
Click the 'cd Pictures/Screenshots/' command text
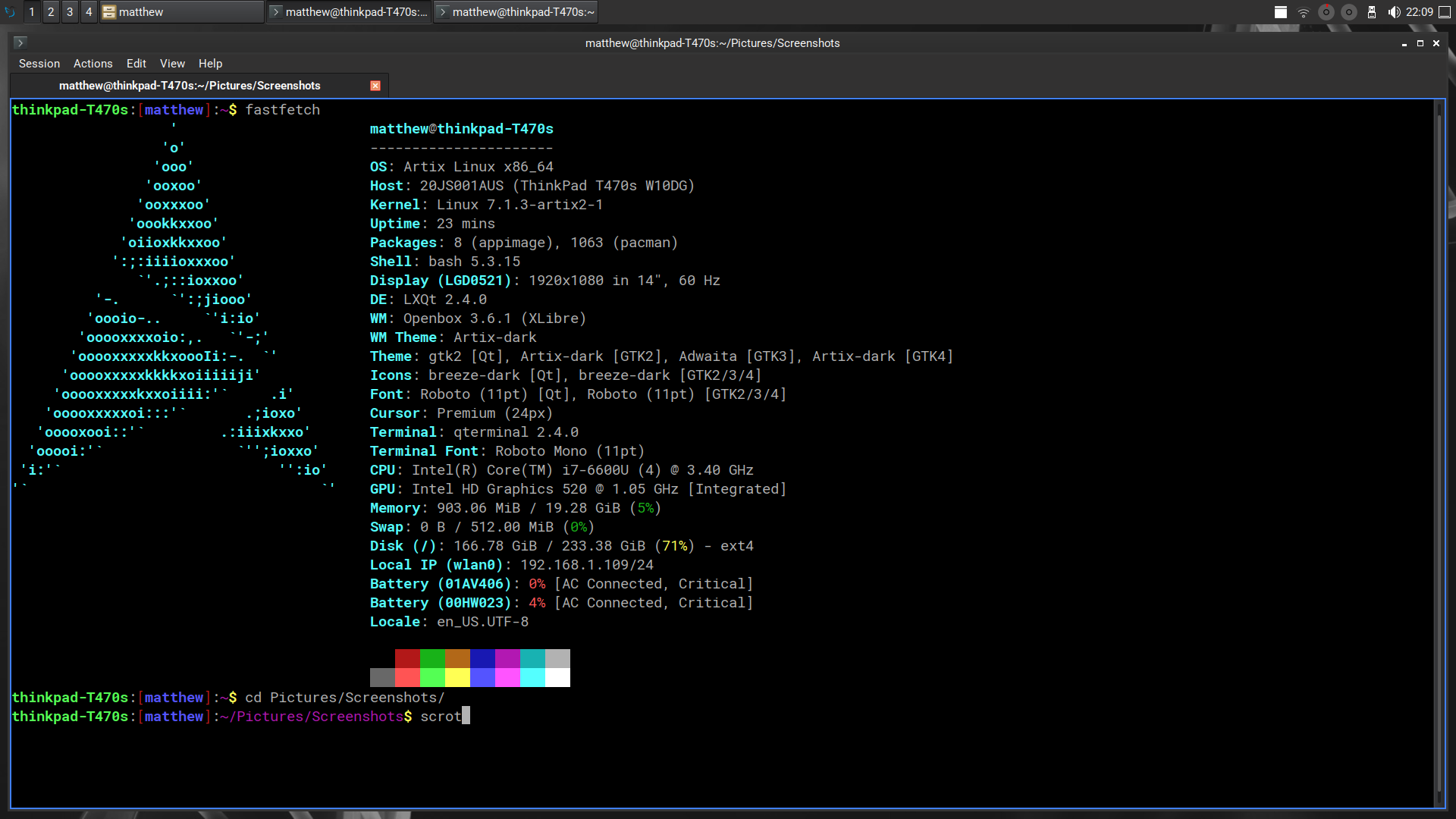(345, 698)
